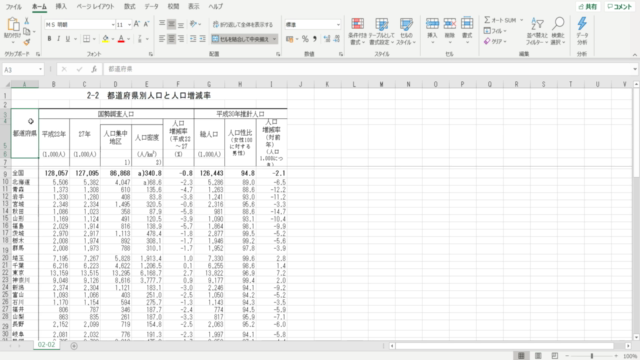Viewport: 640px width, 360px height.
Task: Click the Copy icon
Action: pyautogui.click(x=27, y=31)
